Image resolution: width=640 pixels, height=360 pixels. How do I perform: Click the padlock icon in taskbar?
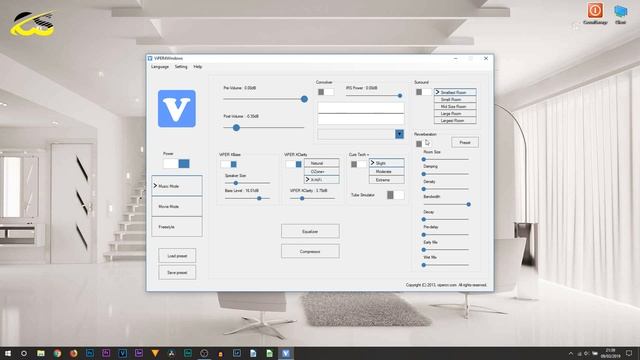click(220, 353)
